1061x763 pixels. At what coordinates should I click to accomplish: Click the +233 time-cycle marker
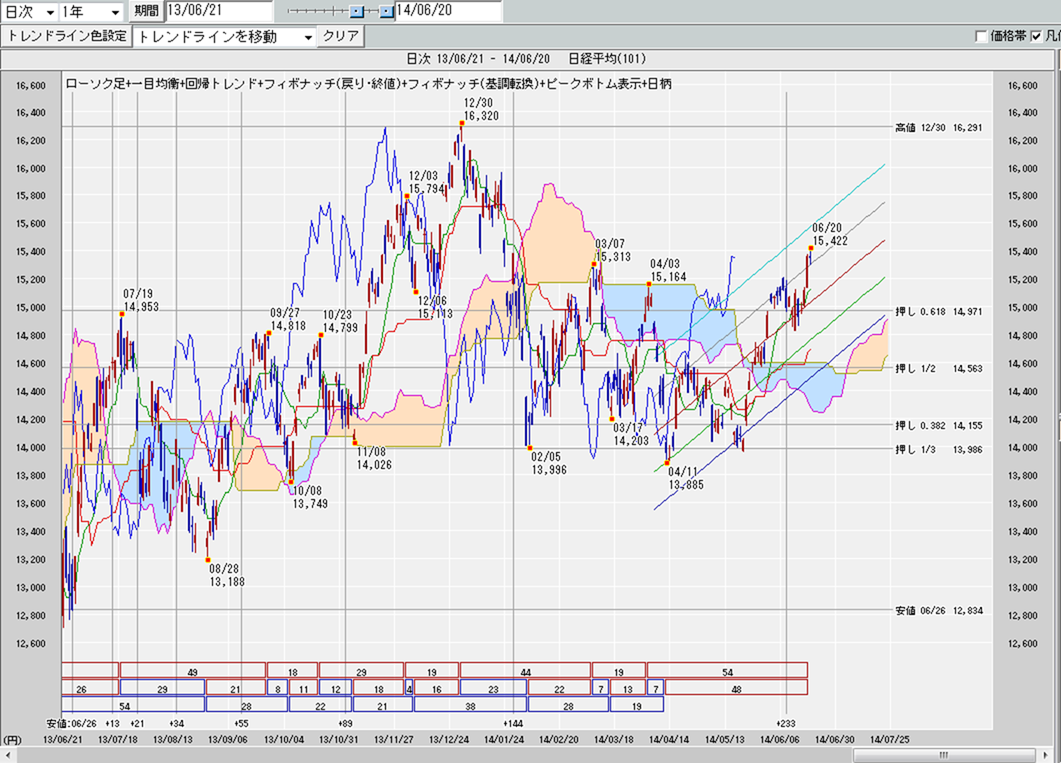click(x=786, y=723)
